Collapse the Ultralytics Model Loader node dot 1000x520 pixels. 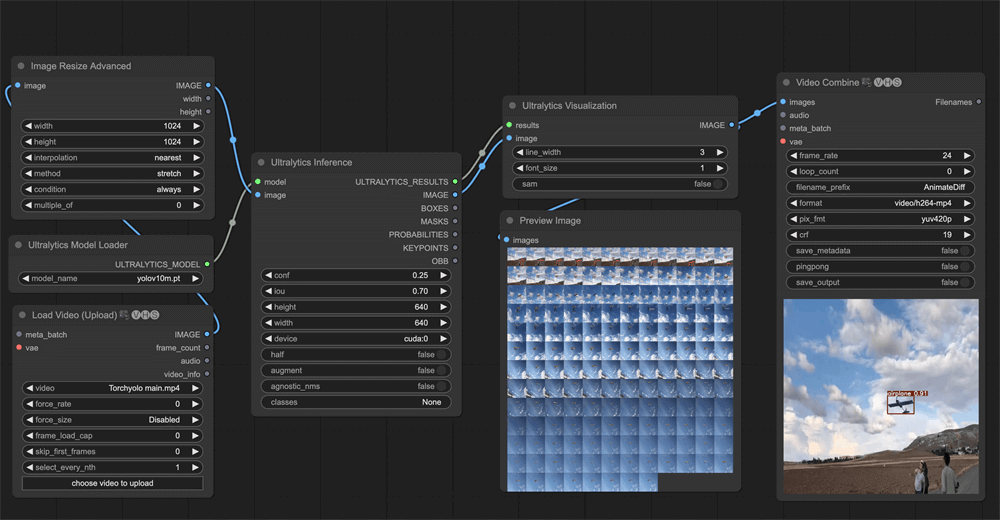click(18, 245)
